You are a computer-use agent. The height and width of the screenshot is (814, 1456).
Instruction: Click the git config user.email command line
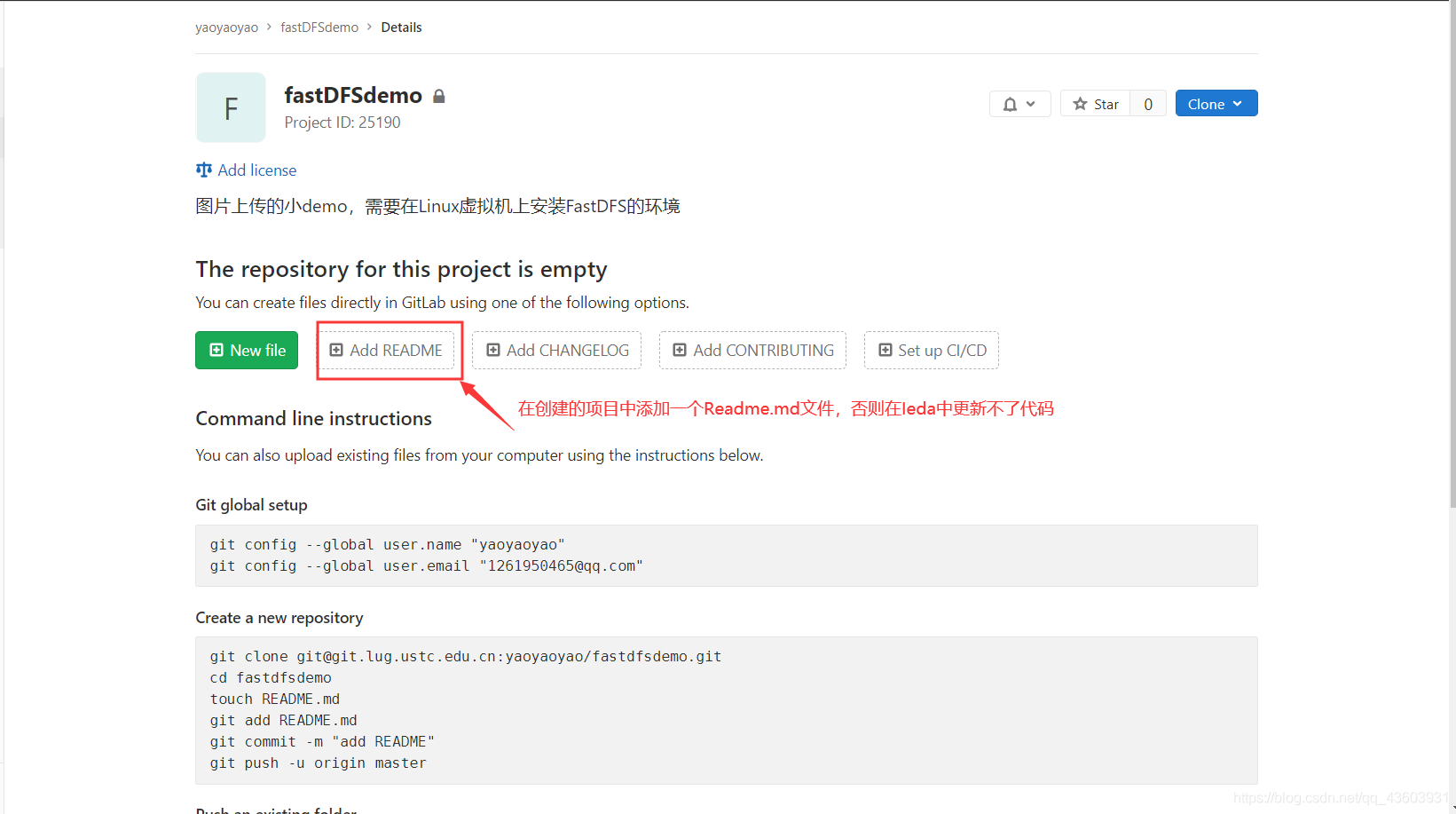click(426, 565)
